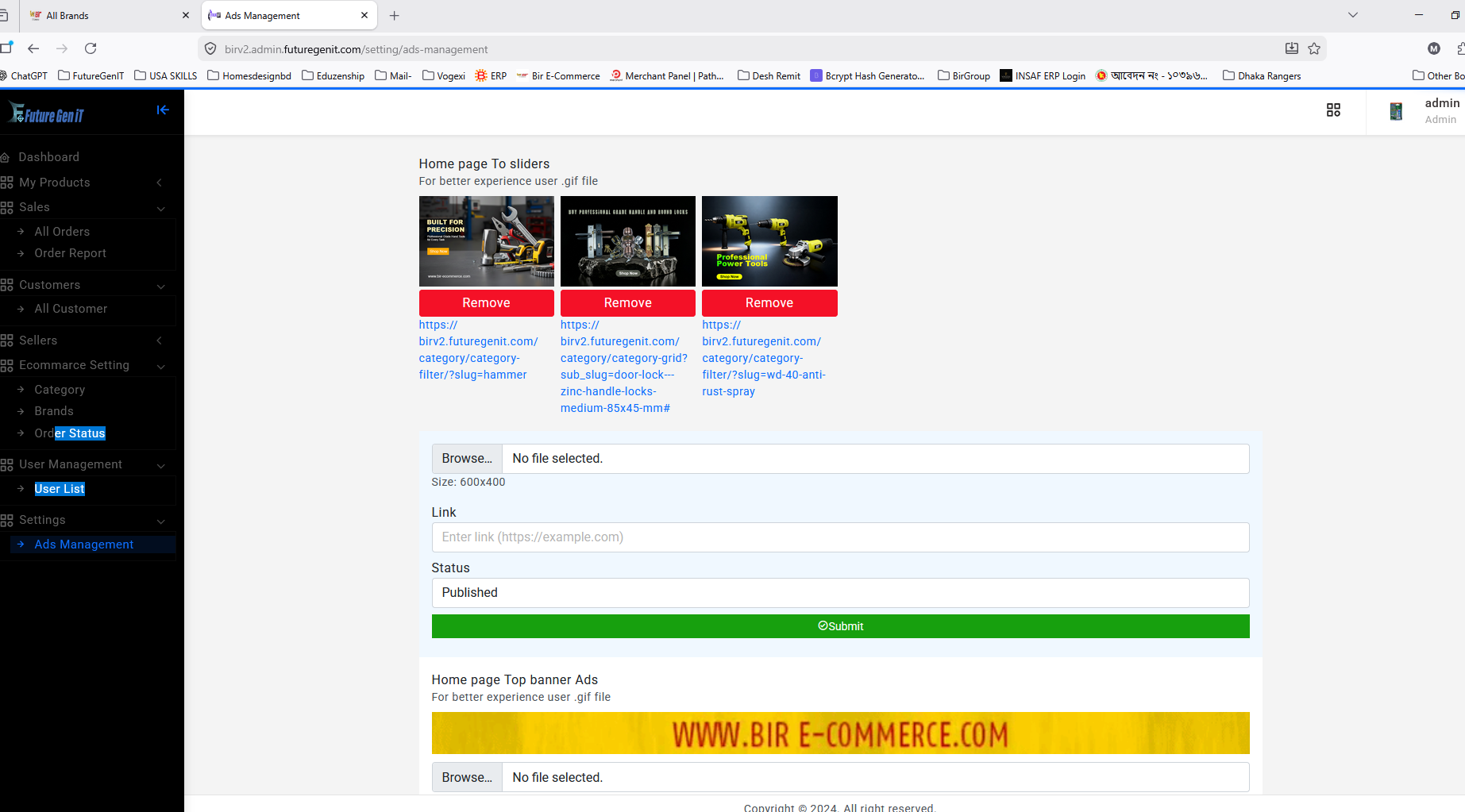This screenshot has height=812, width=1465.
Task: Bookmark this page with the star icon
Action: point(1314,48)
